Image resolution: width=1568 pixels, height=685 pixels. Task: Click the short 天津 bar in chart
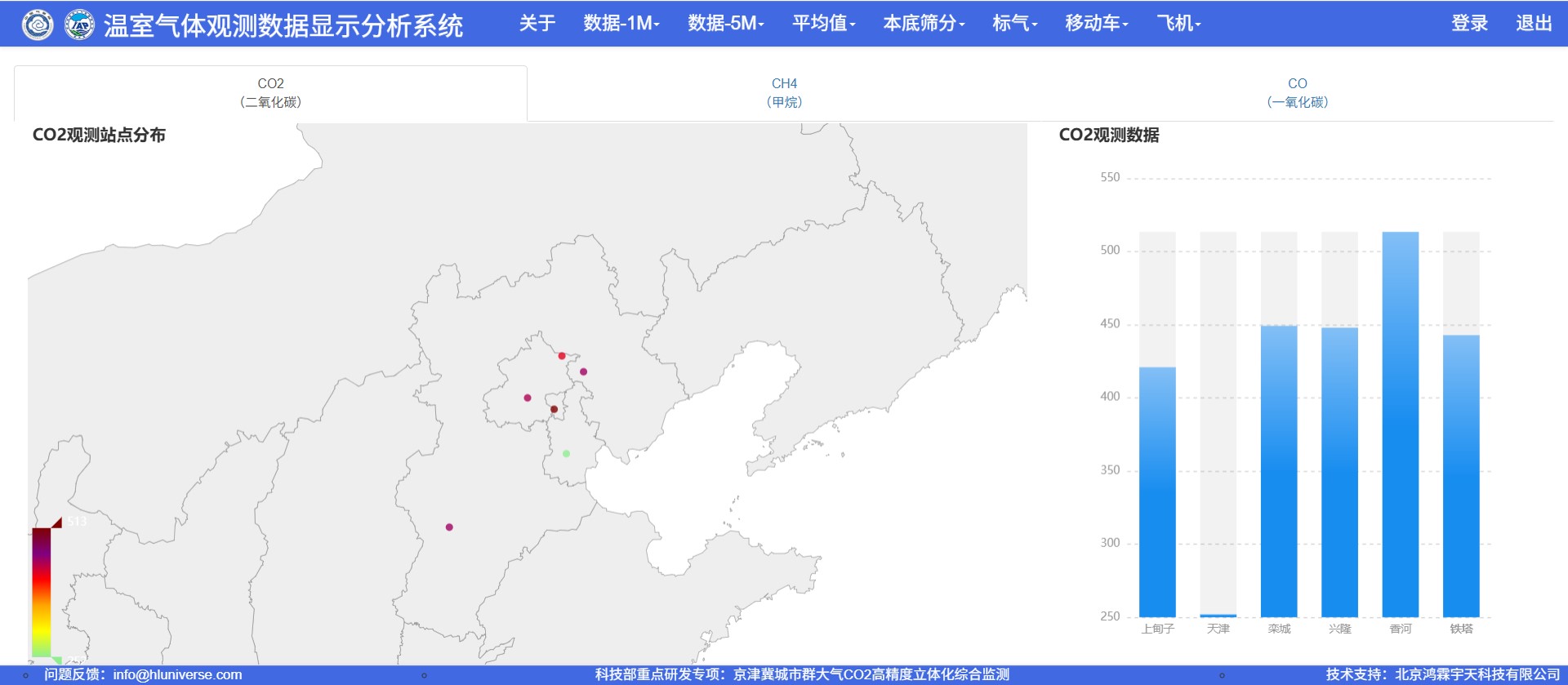click(x=1218, y=616)
